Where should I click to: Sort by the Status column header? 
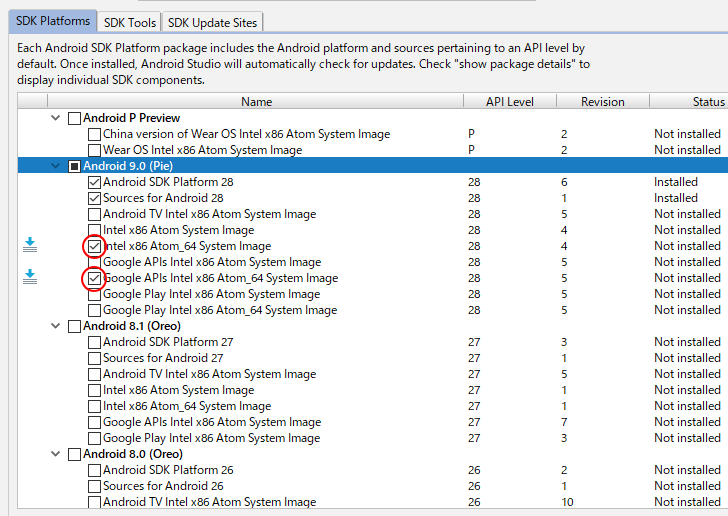(x=689, y=101)
